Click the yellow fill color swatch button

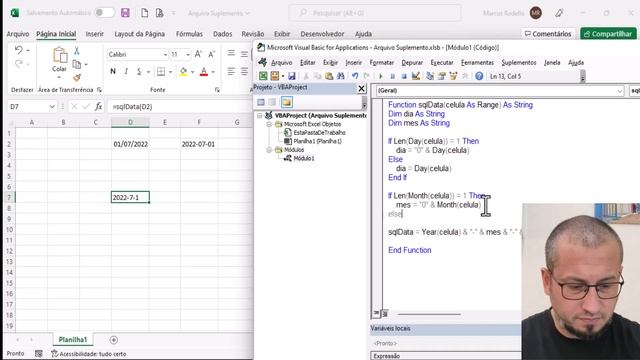tap(183, 72)
